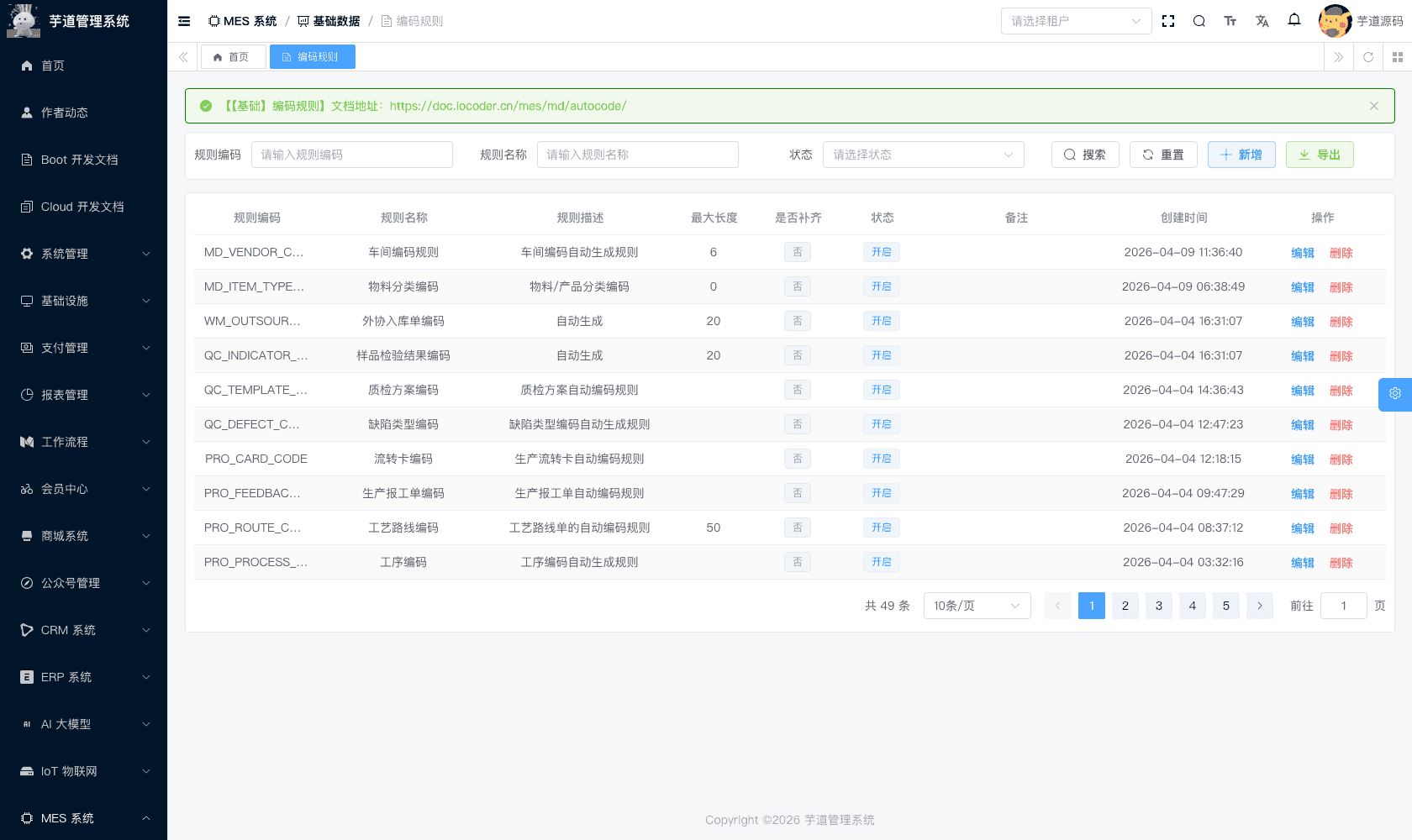The image size is (1412, 840).
Task: Click the font size (Tt) icon
Action: click(x=1230, y=21)
